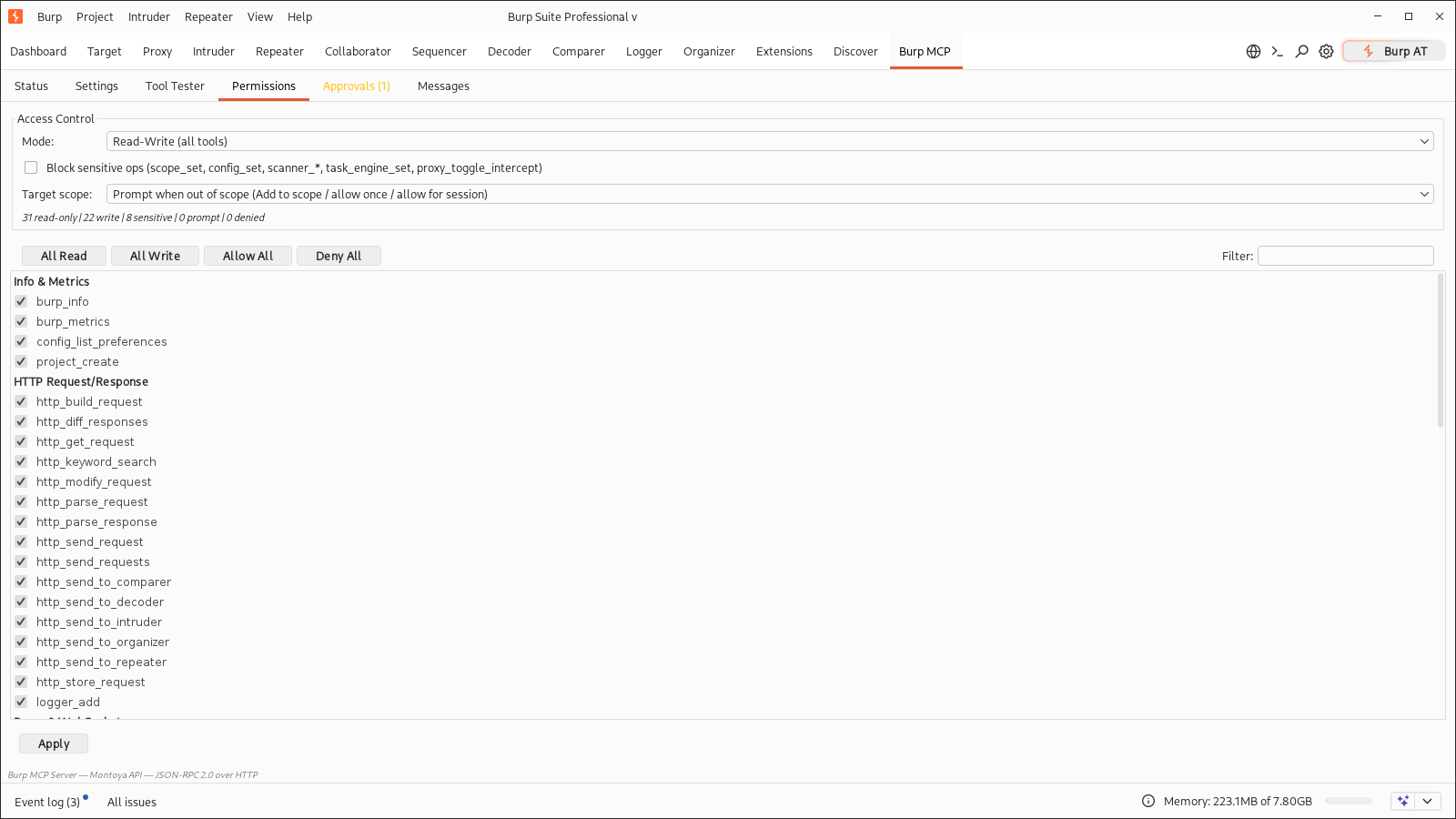Open the Settings subtab
The height and width of the screenshot is (819, 1456).
point(96,86)
